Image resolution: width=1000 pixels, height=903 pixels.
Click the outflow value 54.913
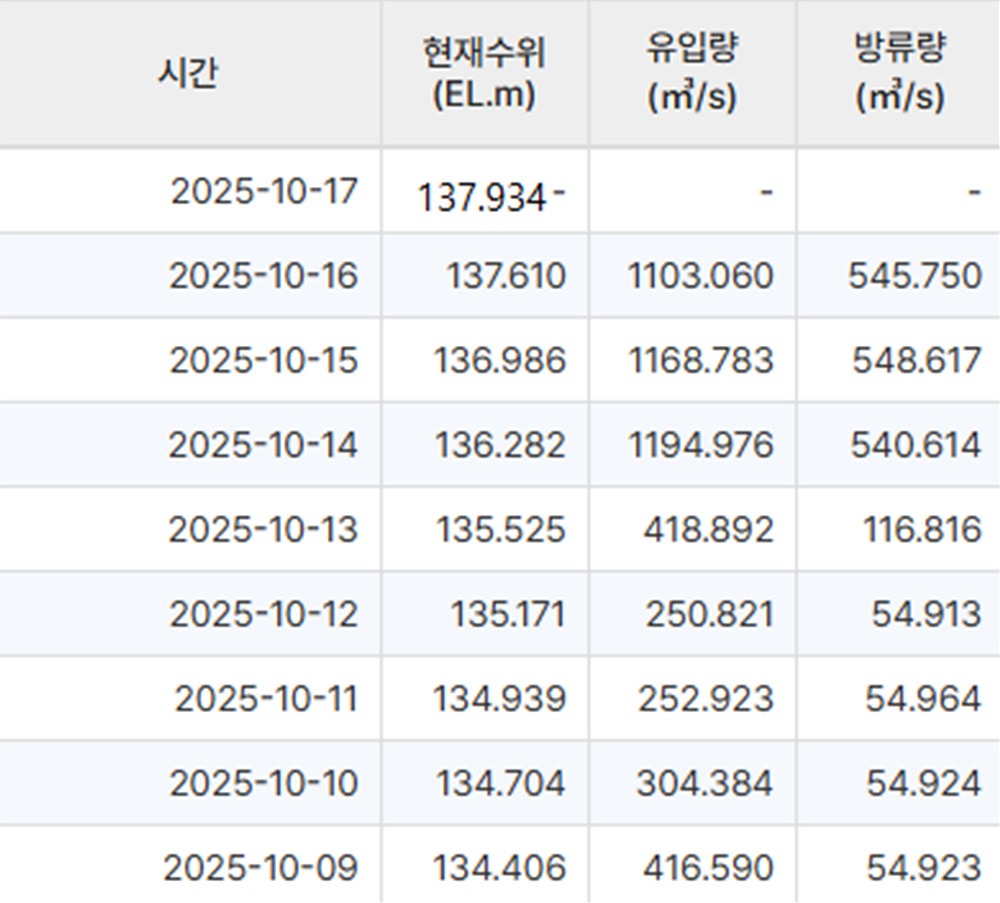[x=926, y=613]
